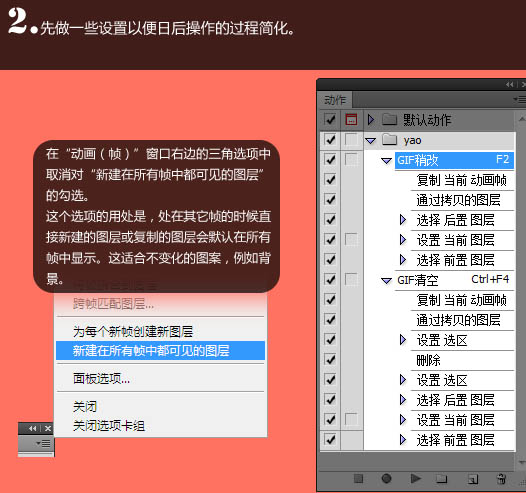Collapse the small animation panel via double-arrow icon

33,428
